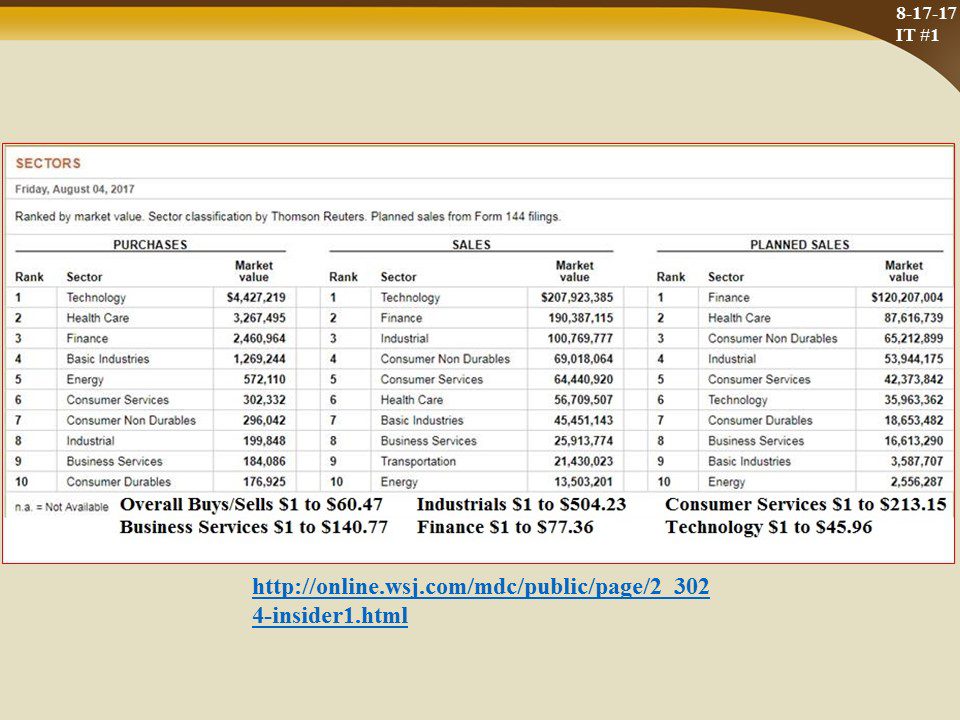Open the online.wsj.com insider hyperlink
The width and height of the screenshot is (960, 720).
point(481,601)
